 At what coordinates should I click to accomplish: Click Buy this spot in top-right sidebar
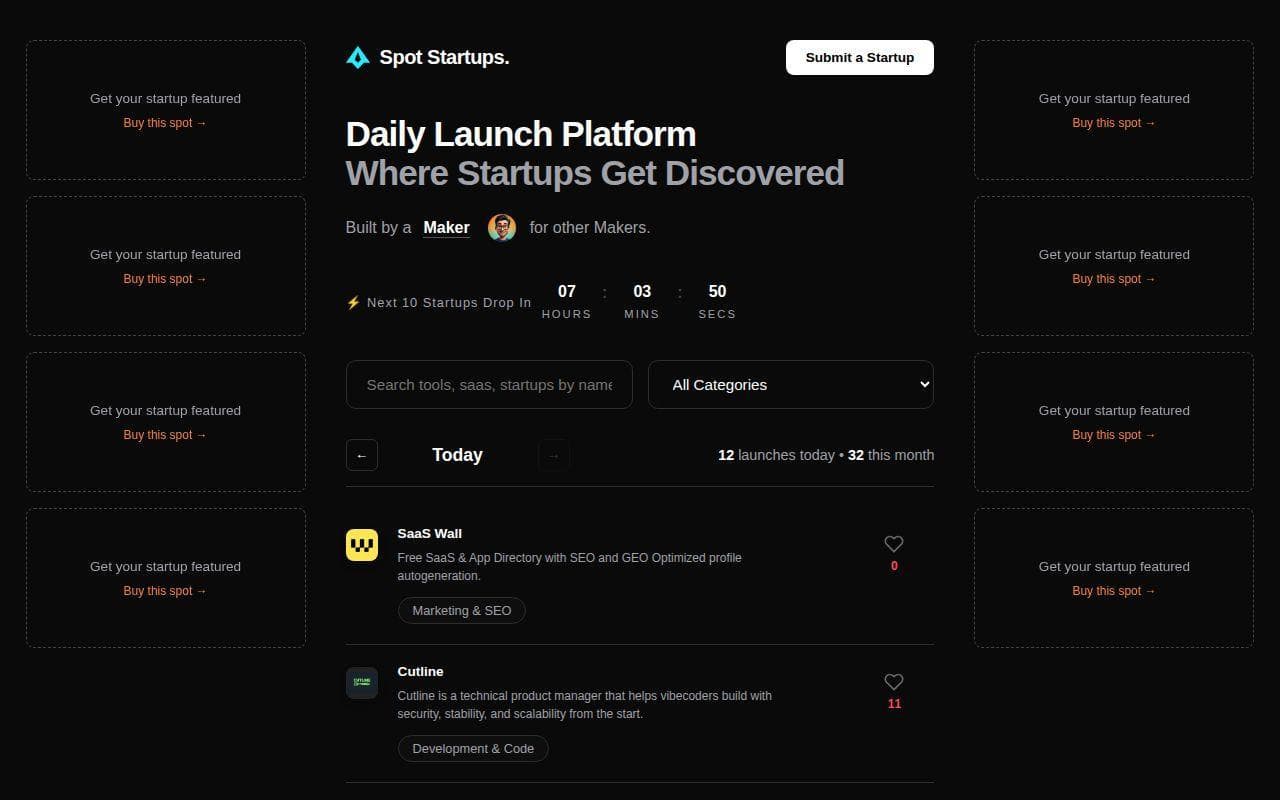(1113, 122)
